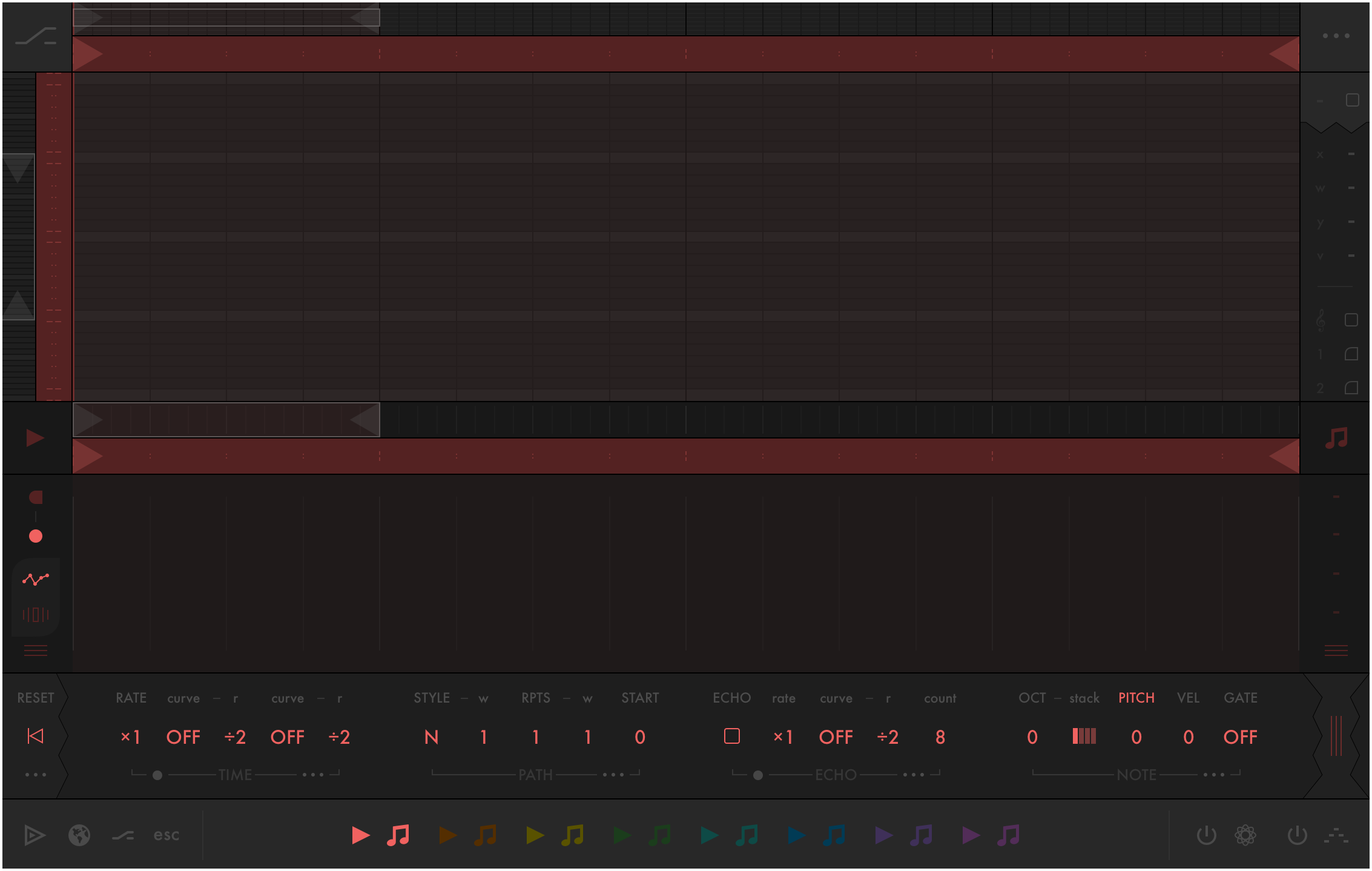This screenshot has height=871, width=1372.
Task: Click the globe icon in bottom bar
Action: point(79,835)
